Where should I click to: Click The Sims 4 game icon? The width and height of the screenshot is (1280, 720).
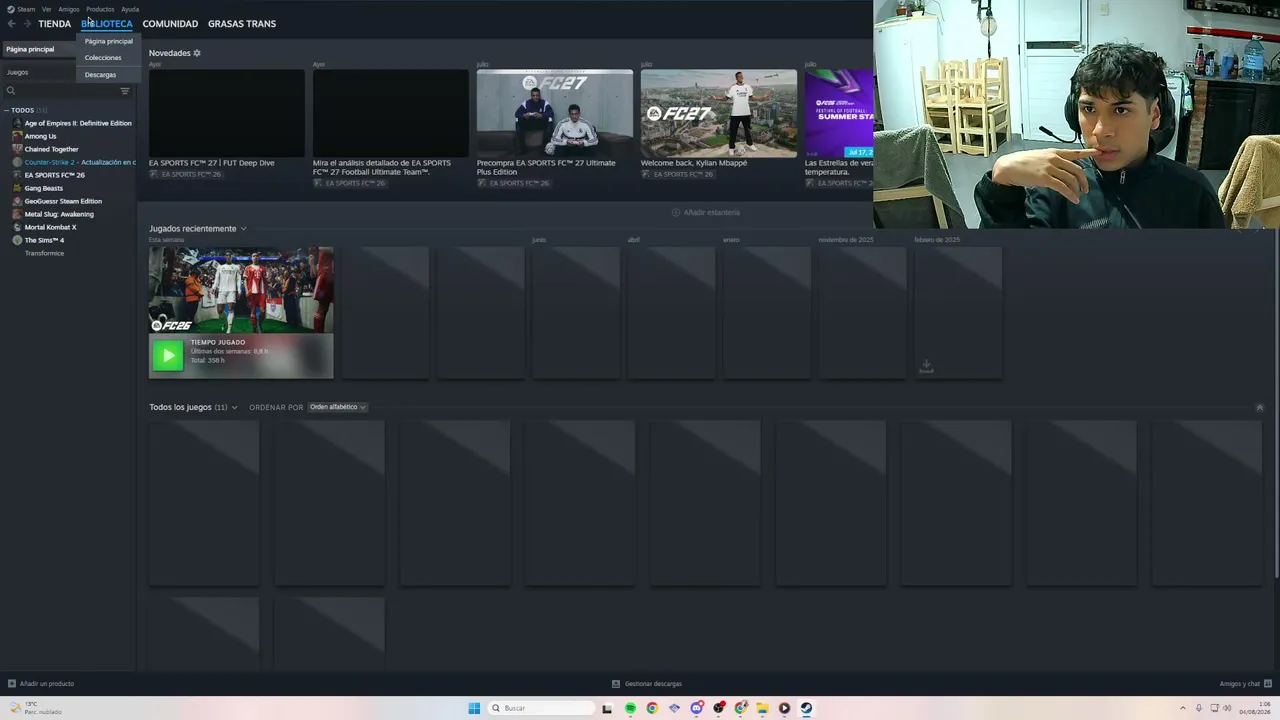[x=17, y=240]
